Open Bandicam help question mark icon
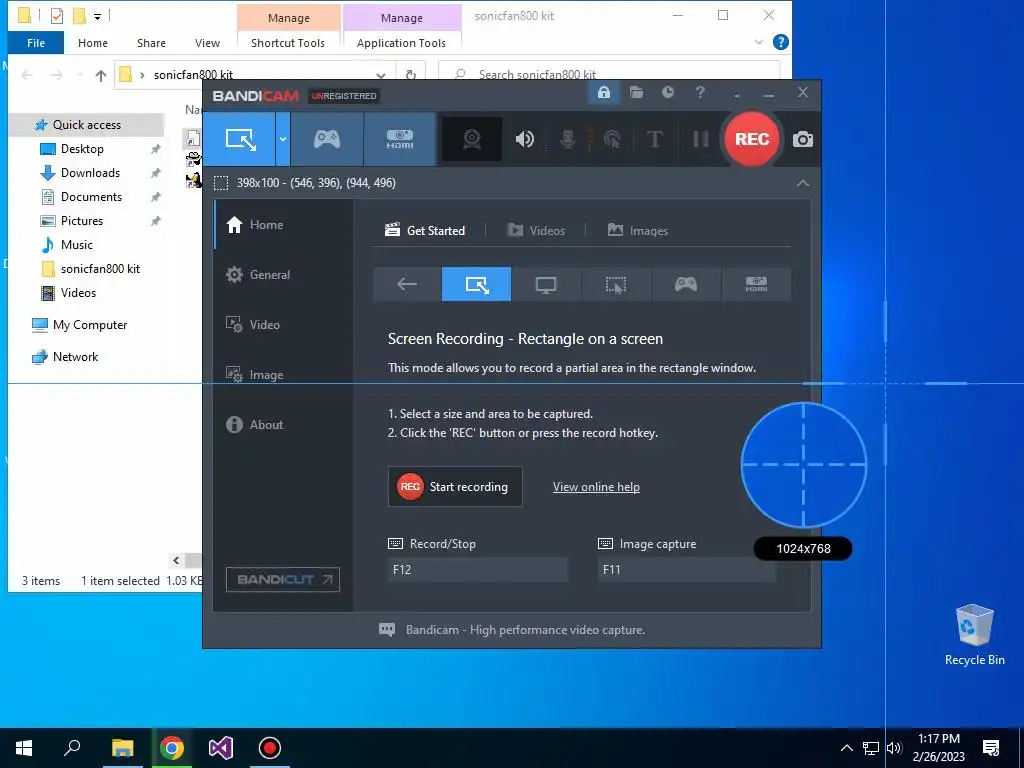 coord(700,92)
